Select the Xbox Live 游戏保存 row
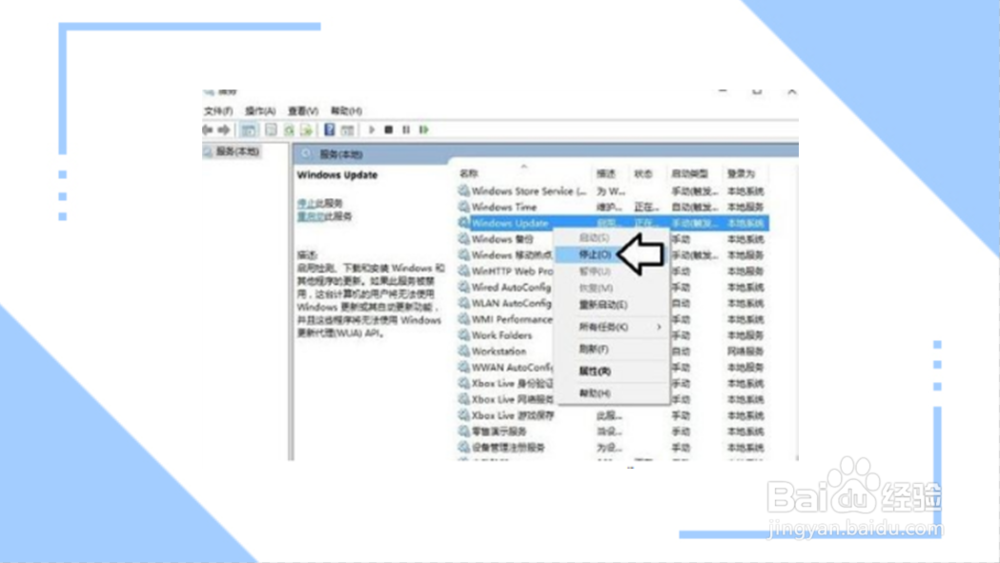This screenshot has width=1000, height=563. coord(612,415)
